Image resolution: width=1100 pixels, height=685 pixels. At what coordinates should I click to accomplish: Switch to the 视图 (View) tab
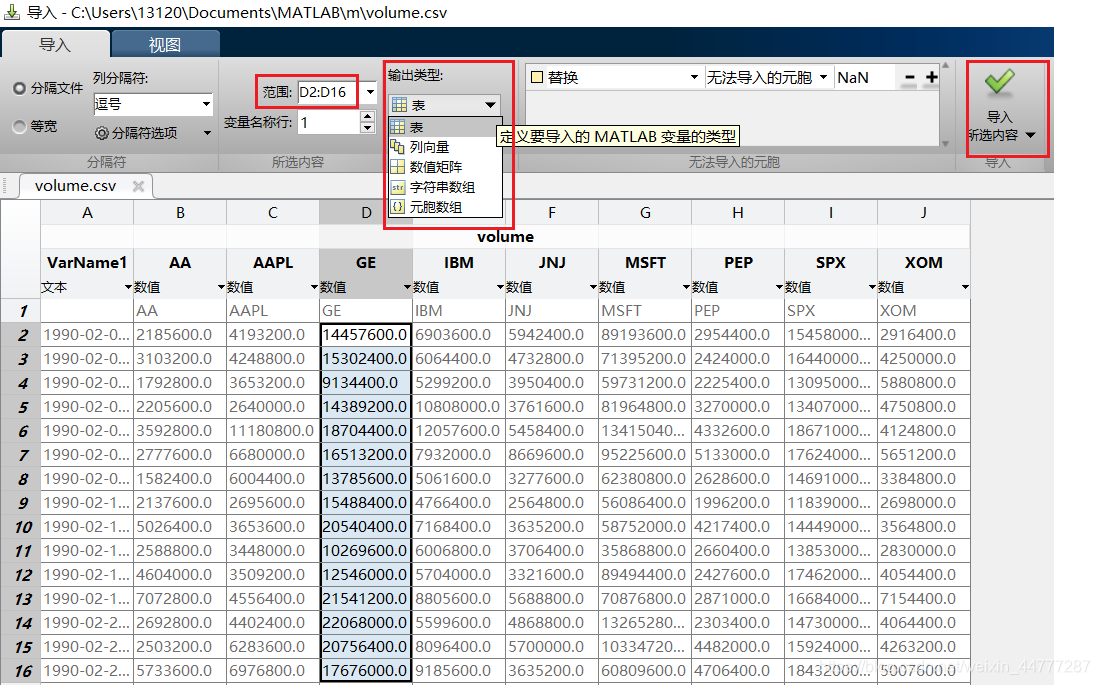[x=165, y=44]
